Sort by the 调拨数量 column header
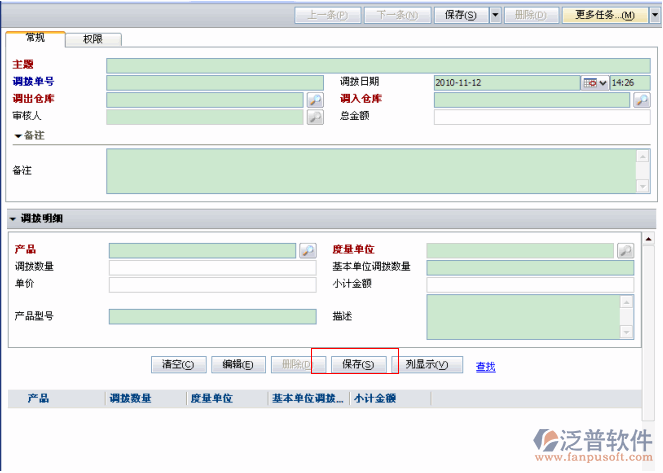This screenshot has width=663, height=473. [130, 398]
